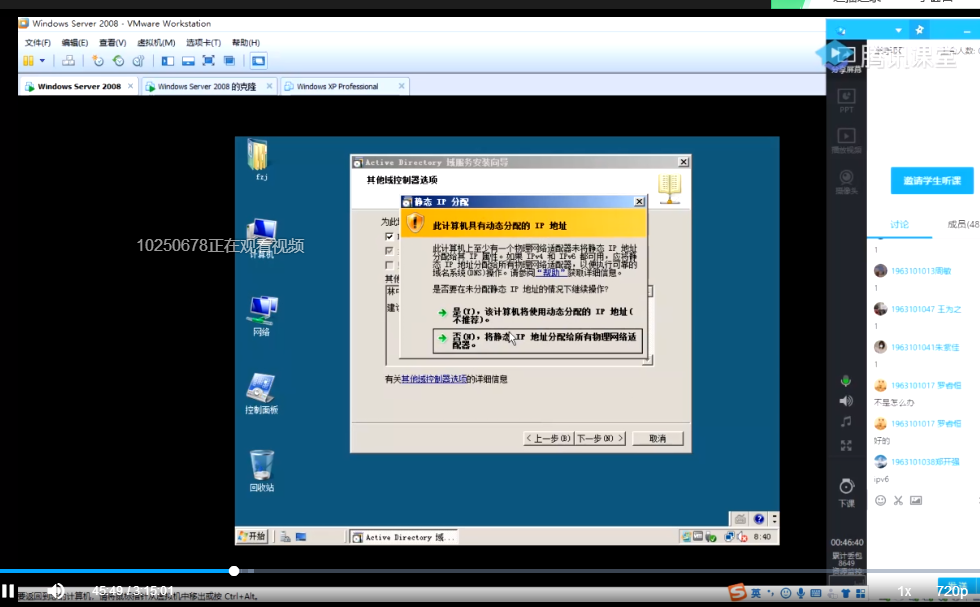This screenshot has width=980, height=607.
Task: Click 下一步(N) next button in the wizard
Action: pyautogui.click(x=600, y=438)
